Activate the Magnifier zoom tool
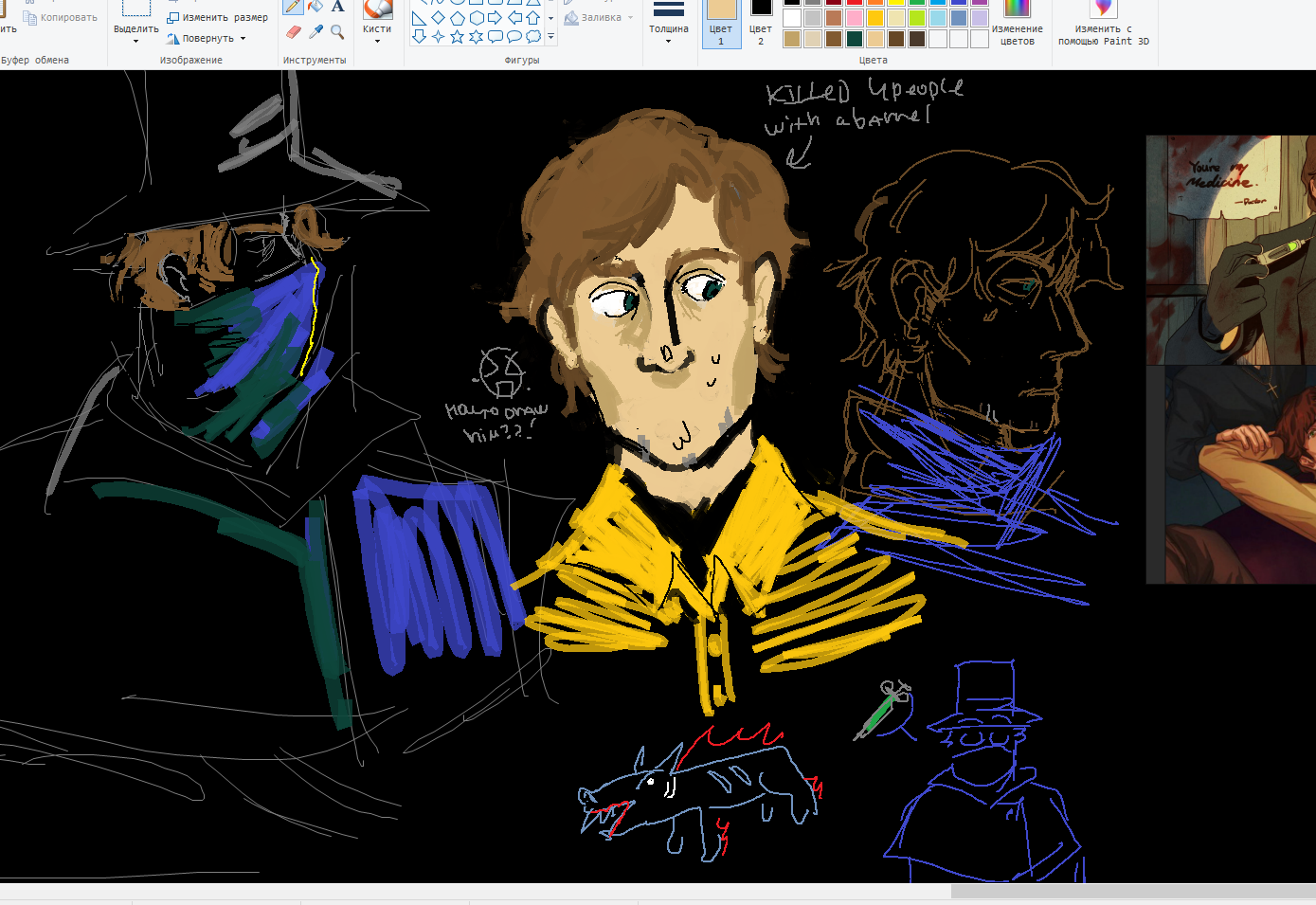 (x=337, y=31)
